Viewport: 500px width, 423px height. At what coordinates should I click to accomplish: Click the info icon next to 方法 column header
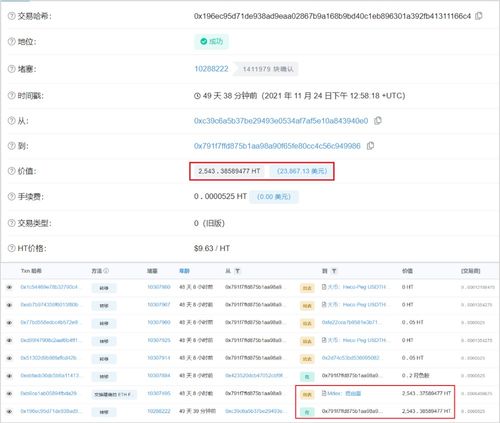click(106, 271)
